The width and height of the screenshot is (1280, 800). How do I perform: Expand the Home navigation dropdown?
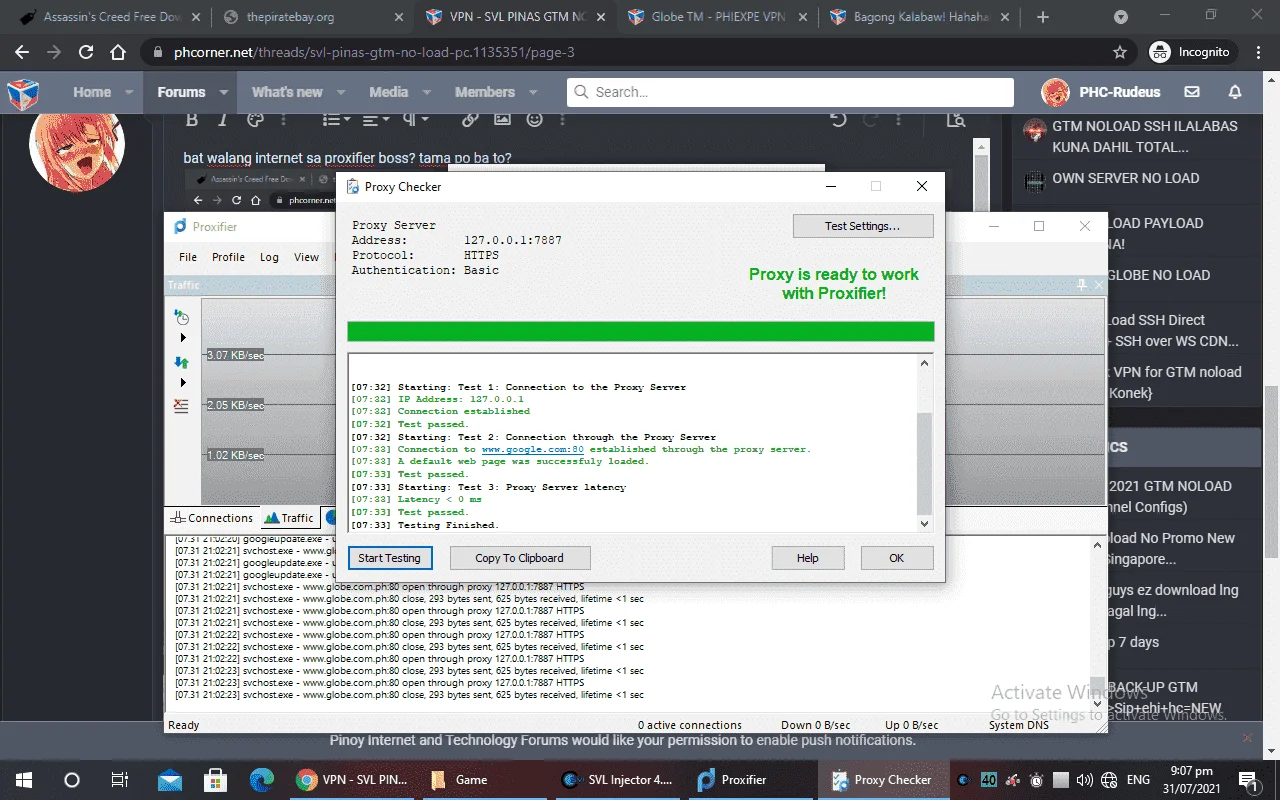(x=129, y=92)
